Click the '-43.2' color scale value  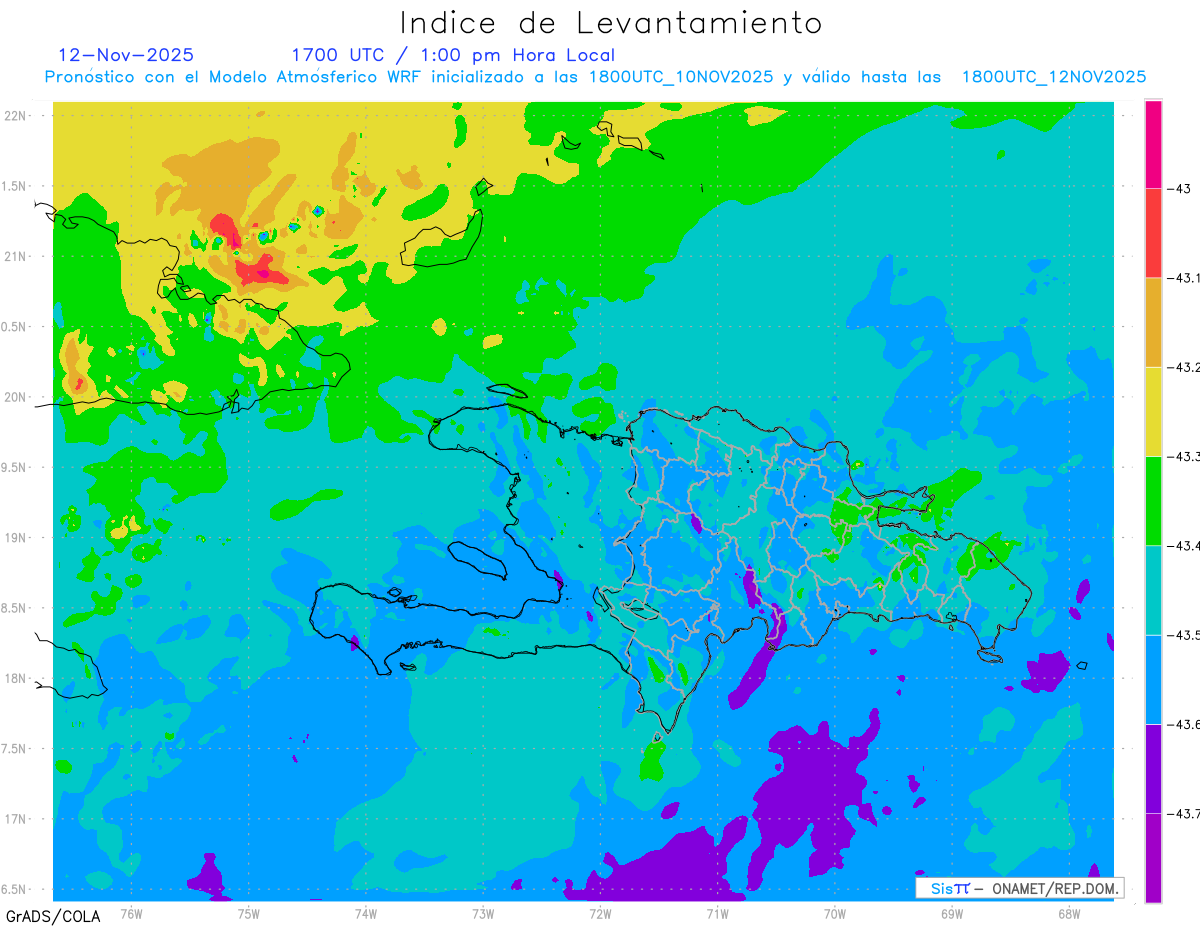click(x=1185, y=367)
